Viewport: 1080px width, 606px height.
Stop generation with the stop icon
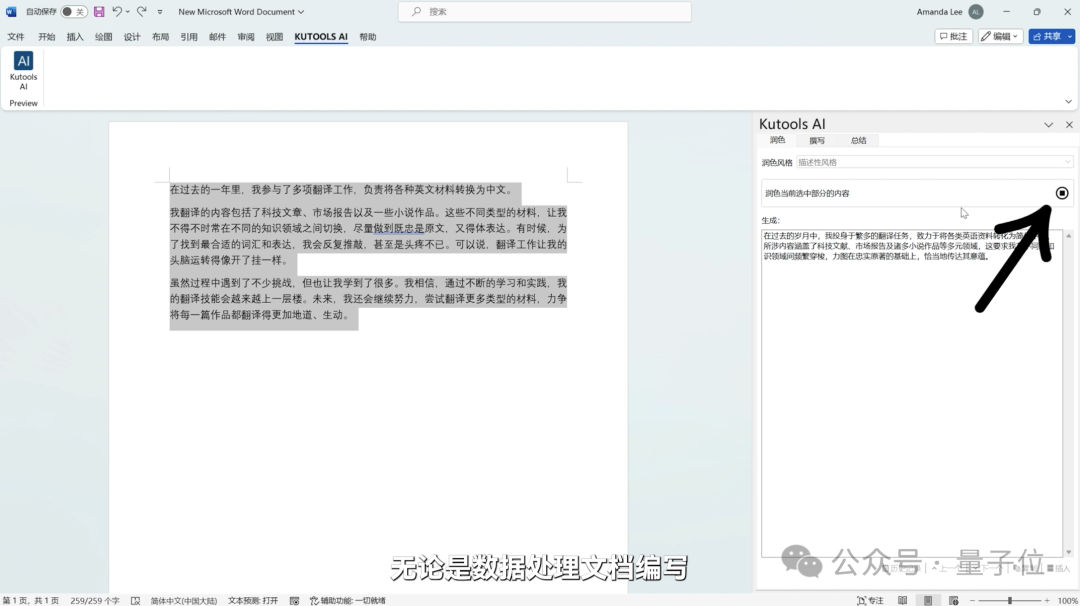(x=1062, y=193)
